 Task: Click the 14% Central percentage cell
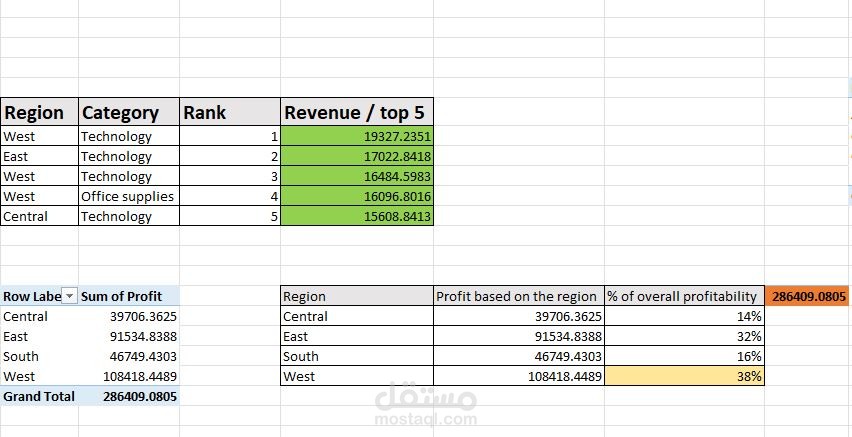point(684,316)
